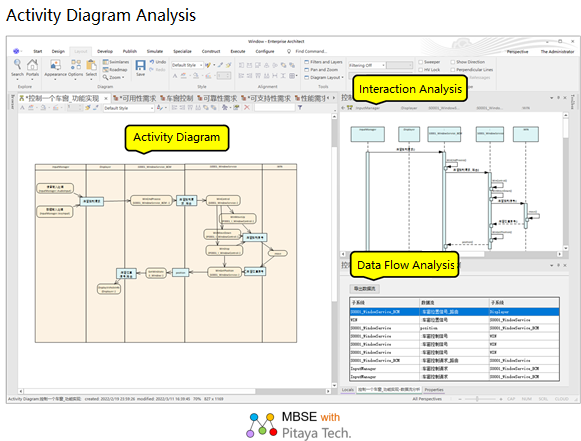The height and width of the screenshot is (441, 581).
Task: Toggle the Swimlanes option
Action: pyautogui.click(x=116, y=62)
